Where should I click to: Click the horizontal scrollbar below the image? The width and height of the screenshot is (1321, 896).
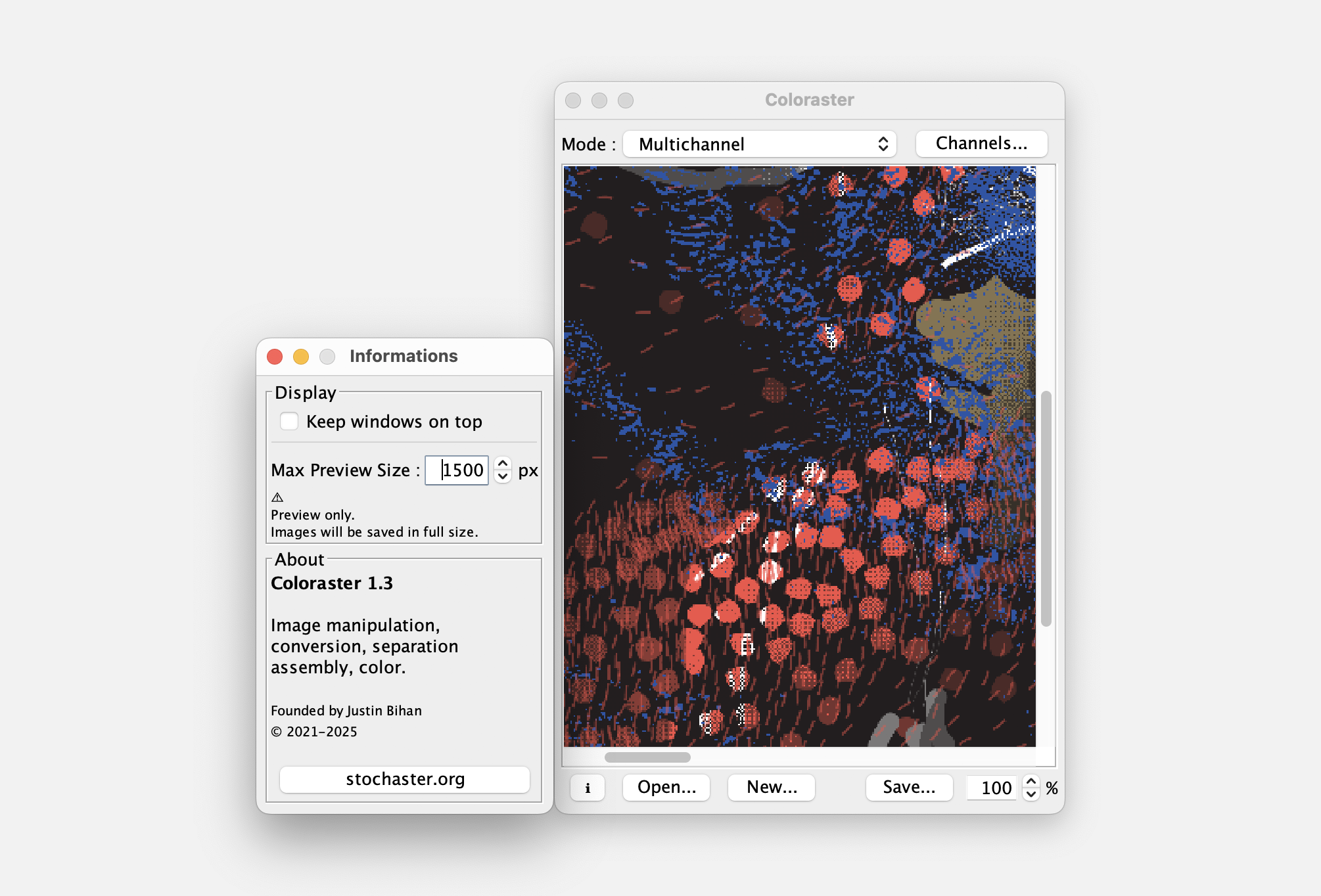(x=647, y=757)
